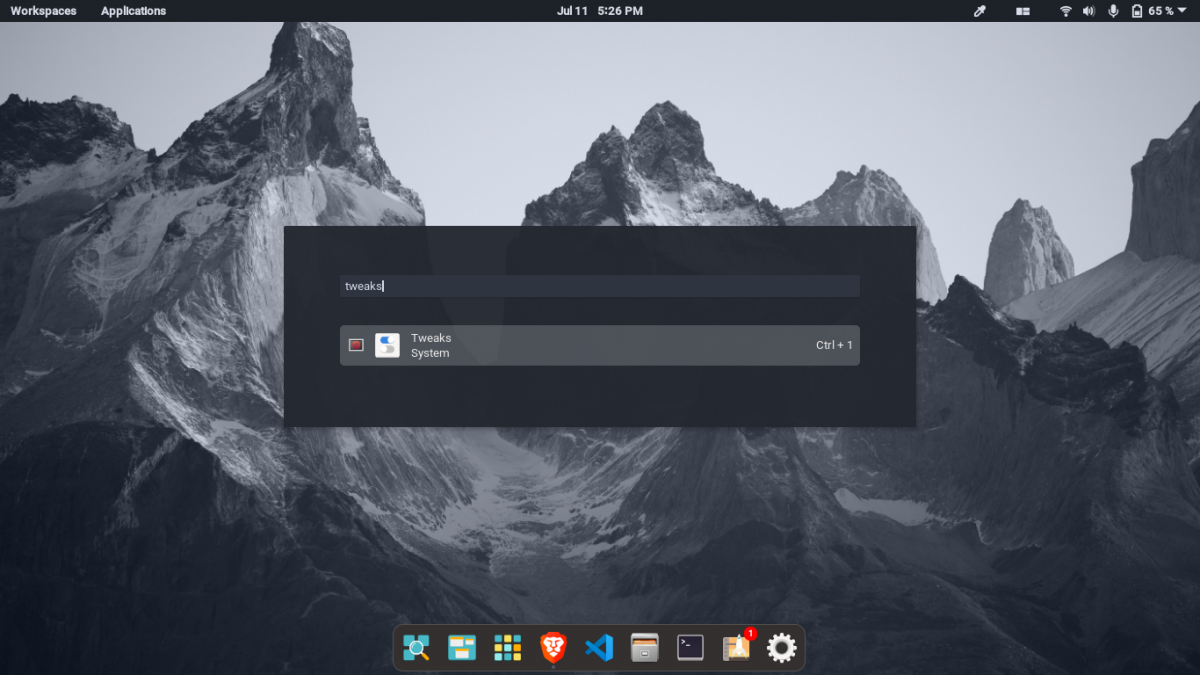Click the magnifier search icon in the dock
The image size is (1200, 675).
[x=417, y=647]
